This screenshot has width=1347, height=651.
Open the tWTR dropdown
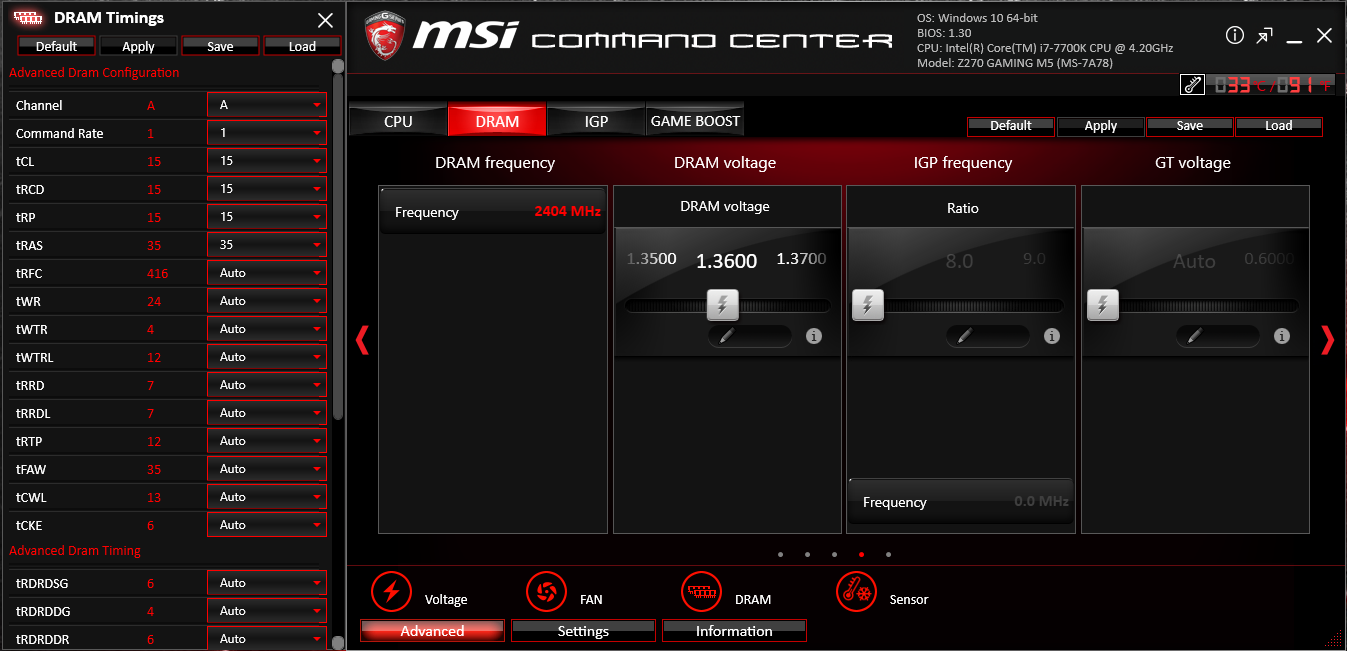(x=267, y=329)
